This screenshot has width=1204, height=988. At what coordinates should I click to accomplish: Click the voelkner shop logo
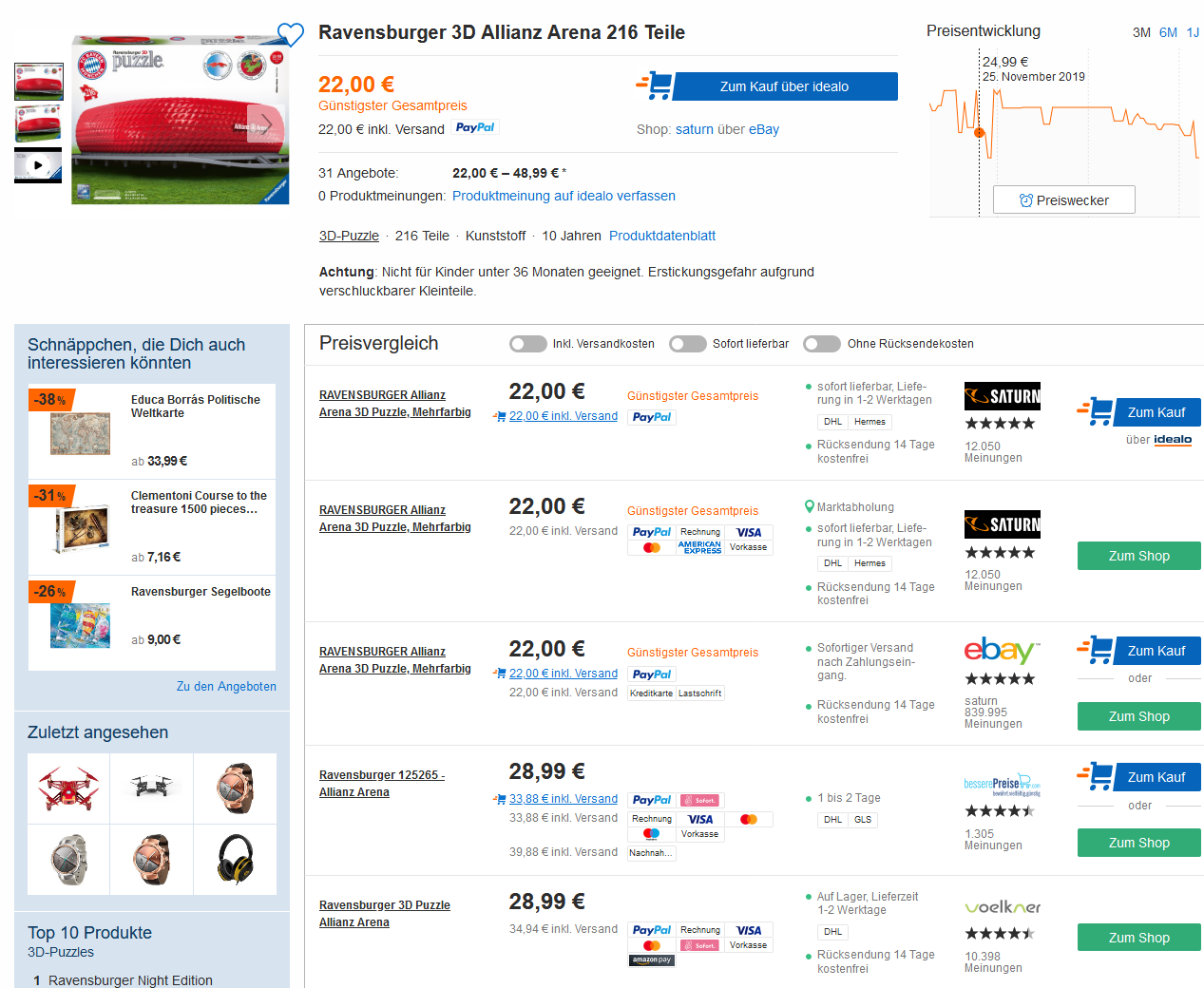(x=1002, y=907)
